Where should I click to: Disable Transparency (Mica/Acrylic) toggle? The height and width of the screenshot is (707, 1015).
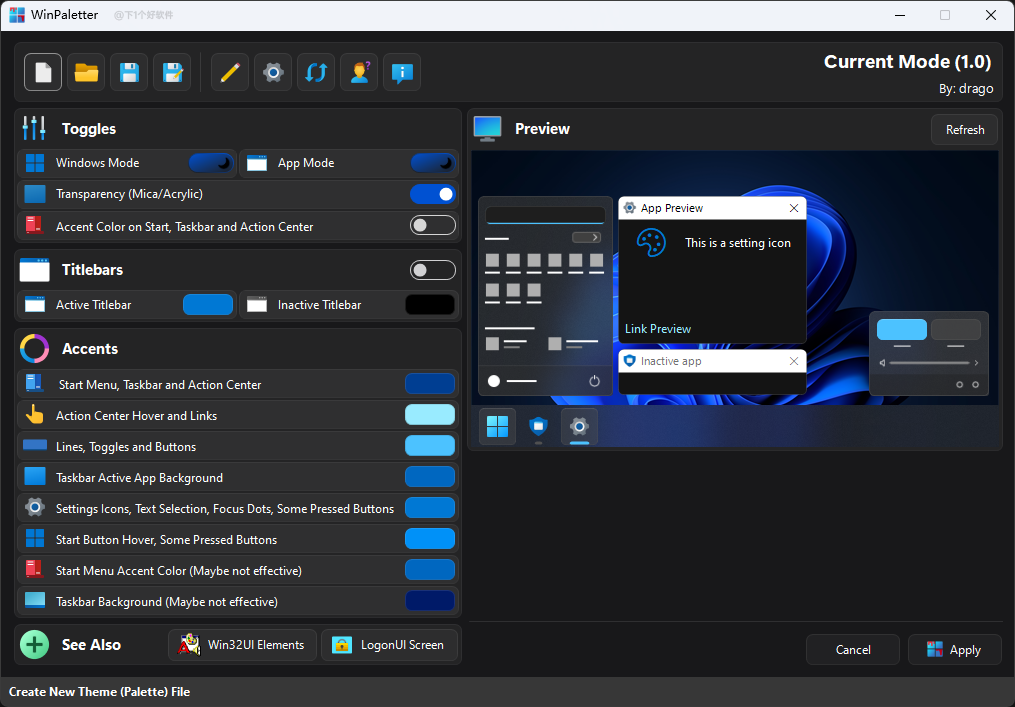(432, 194)
